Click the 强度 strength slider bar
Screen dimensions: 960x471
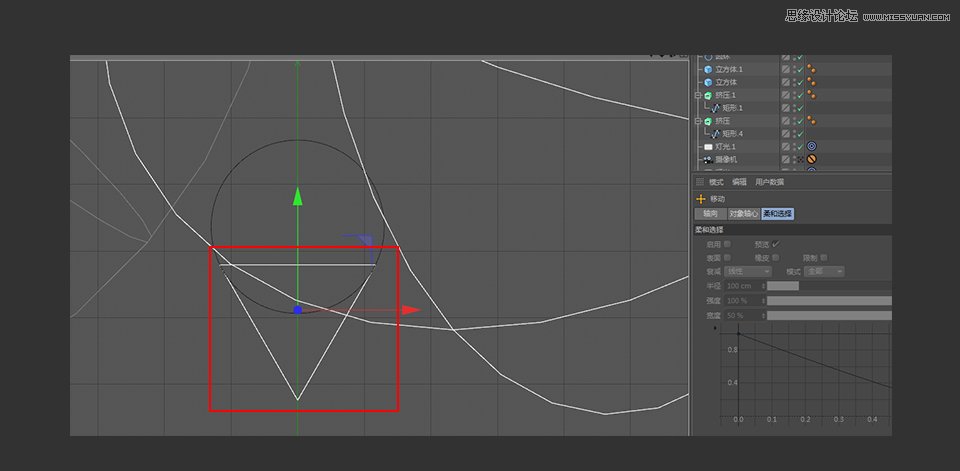click(x=830, y=301)
